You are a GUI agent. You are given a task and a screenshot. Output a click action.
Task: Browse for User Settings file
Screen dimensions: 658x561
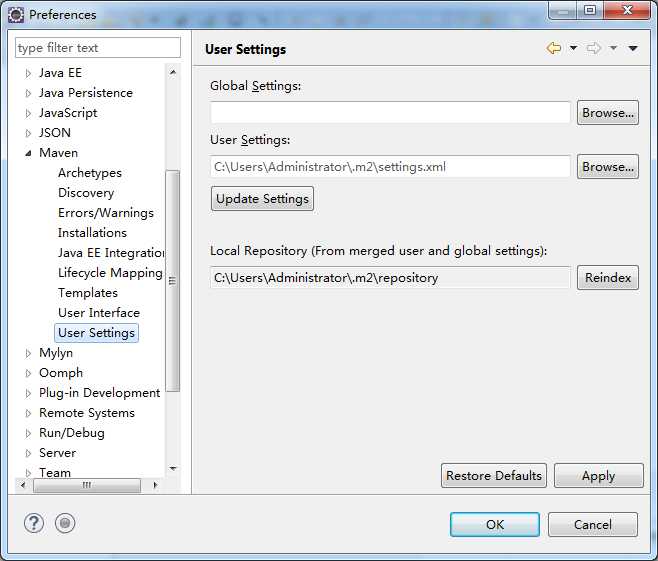pos(608,167)
